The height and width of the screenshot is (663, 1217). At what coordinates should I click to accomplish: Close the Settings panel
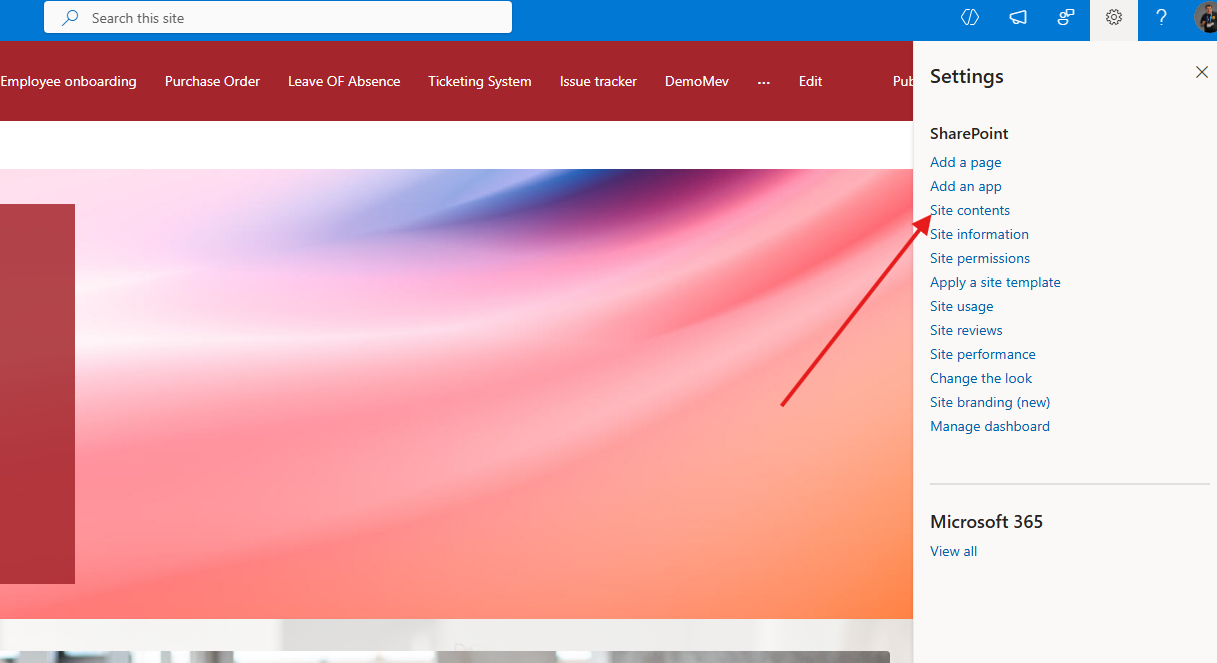tap(1201, 72)
